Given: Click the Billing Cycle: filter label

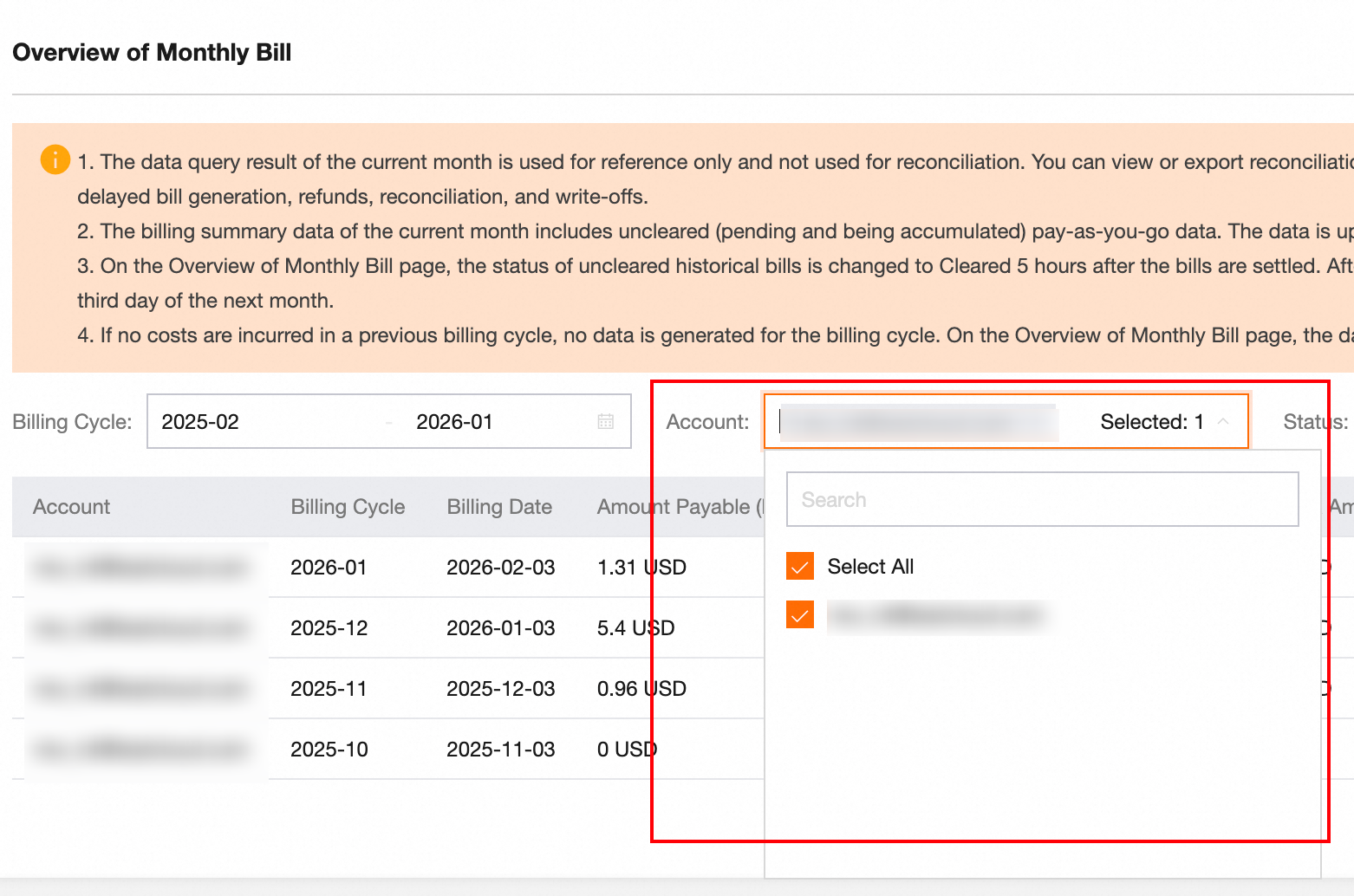Looking at the screenshot, I should coord(72,422).
